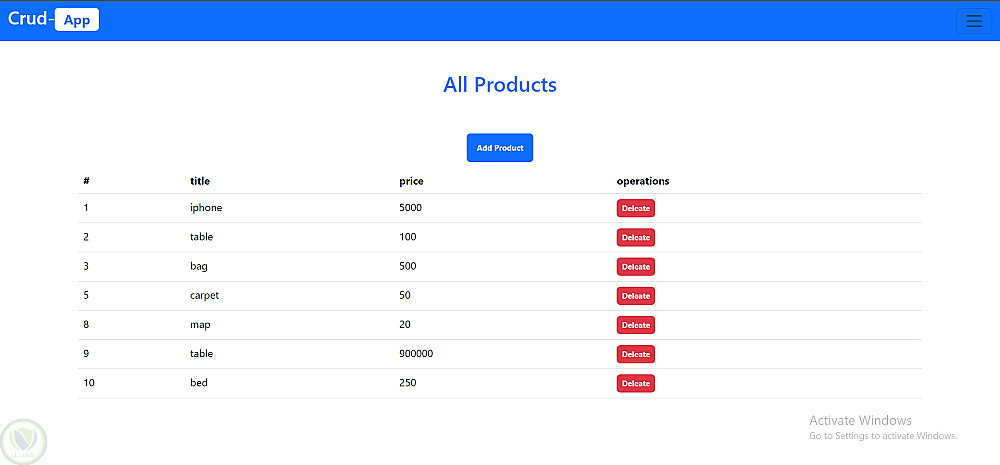Delete the table product priced 100
Screen dimensions: 1000x465
point(635,237)
